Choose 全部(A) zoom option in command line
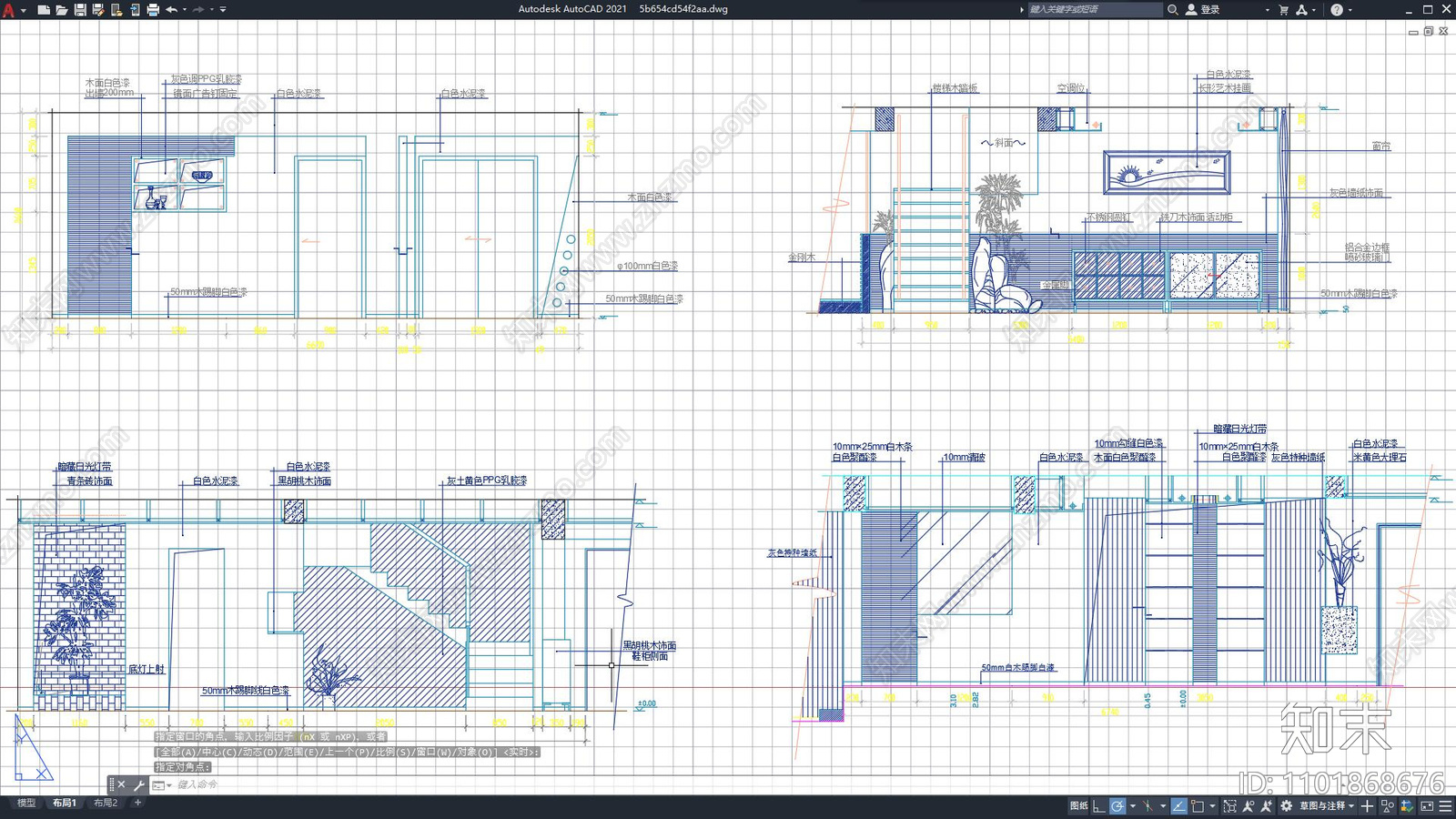The height and width of the screenshot is (819, 1456). pyautogui.click(x=178, y=753)
